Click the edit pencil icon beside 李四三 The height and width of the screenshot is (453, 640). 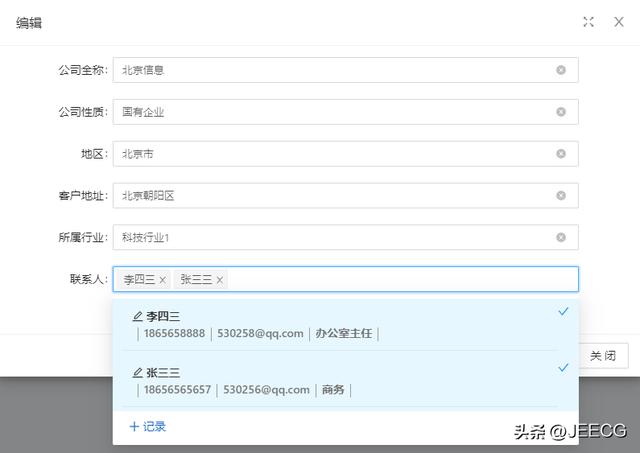[137, 316]
